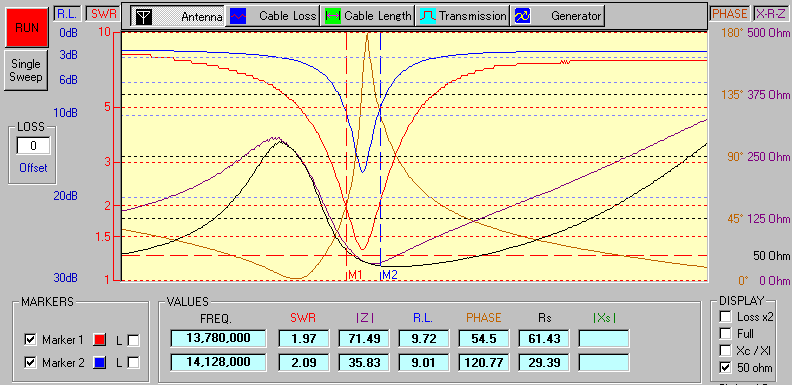
Task: Toggle the PHASE trace button
Action: tap(729, 14)
